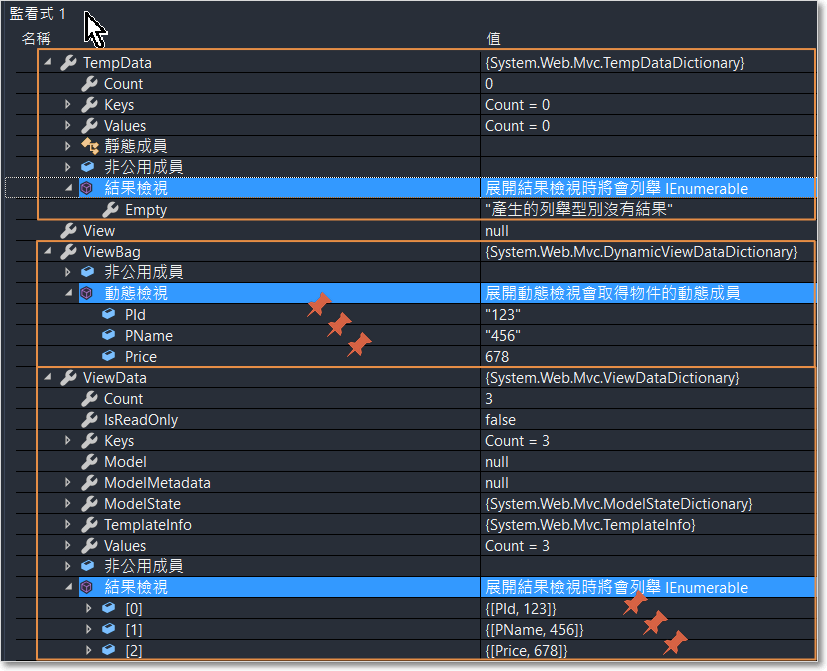This screenshot has height=671, width=827.
Task: Click the wrench icon beside Empty
Action: coord(110,209)
